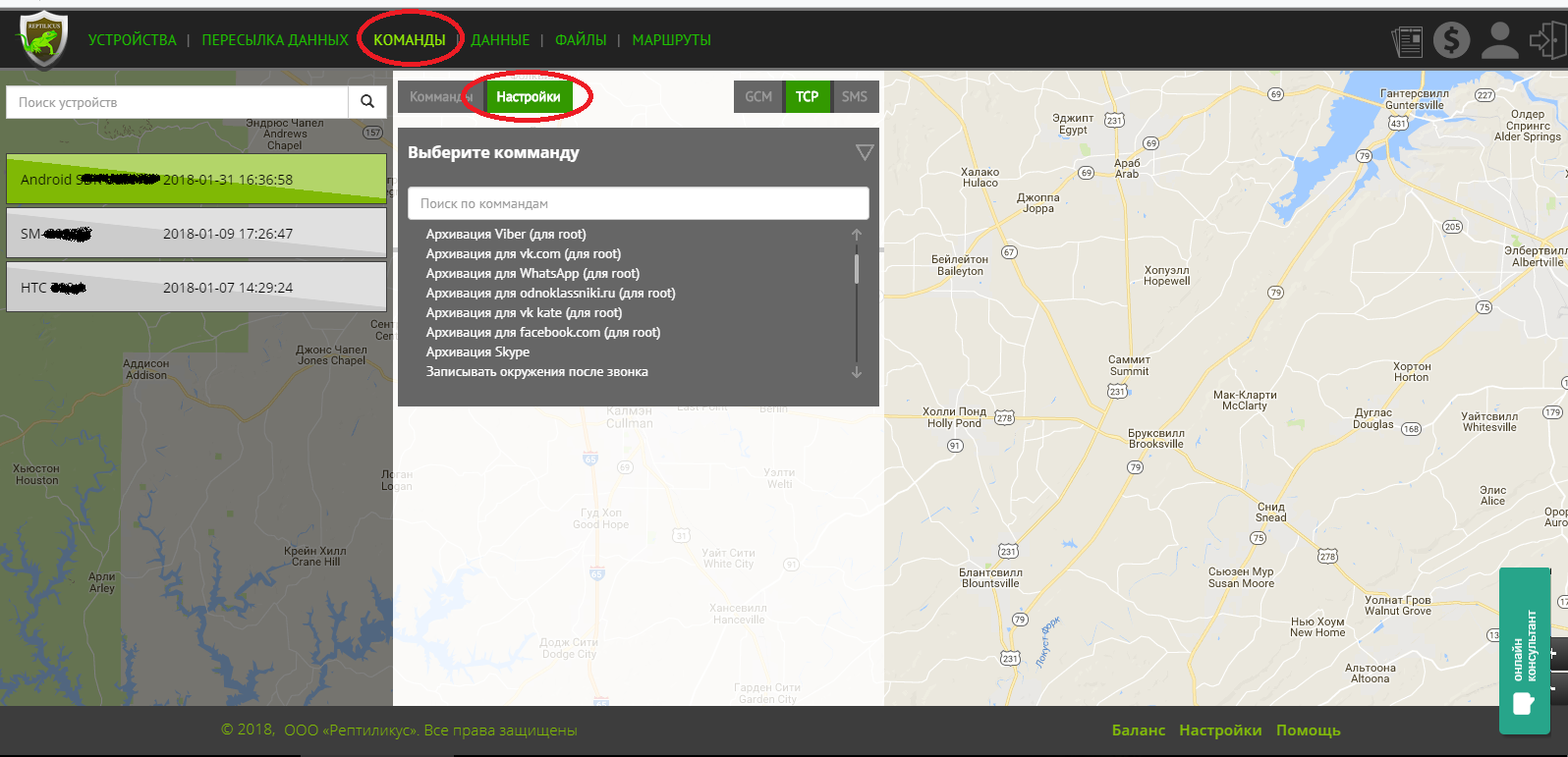Select the GCM transport option
The height and width of the screenshot is (757, 1568).
pyautogui.click(x=758, y=96)
